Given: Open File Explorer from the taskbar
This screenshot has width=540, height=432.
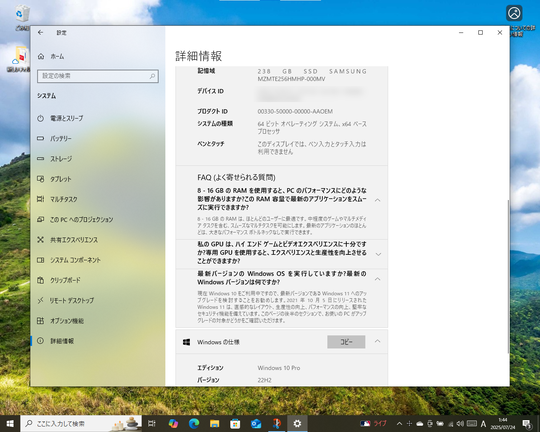Looking at the screenshot, I should pos(215,423).
